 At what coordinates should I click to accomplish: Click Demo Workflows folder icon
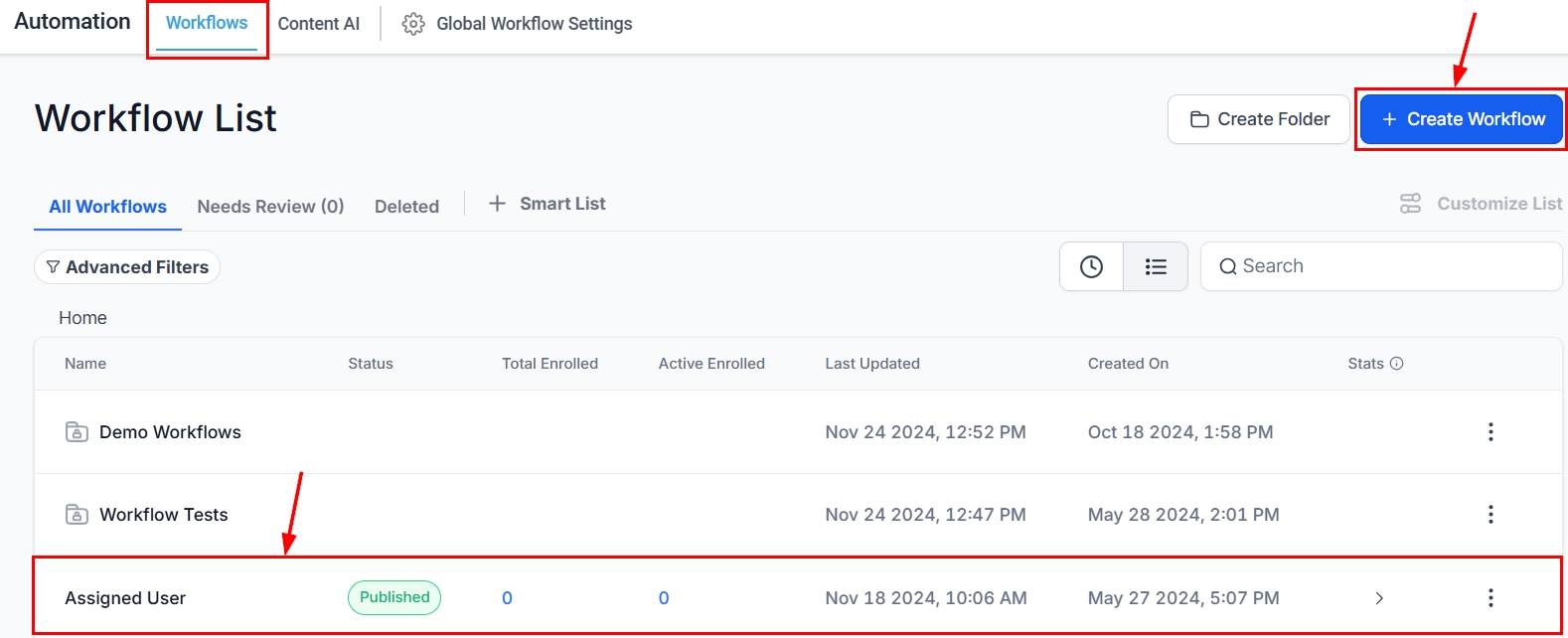[77, 432]
